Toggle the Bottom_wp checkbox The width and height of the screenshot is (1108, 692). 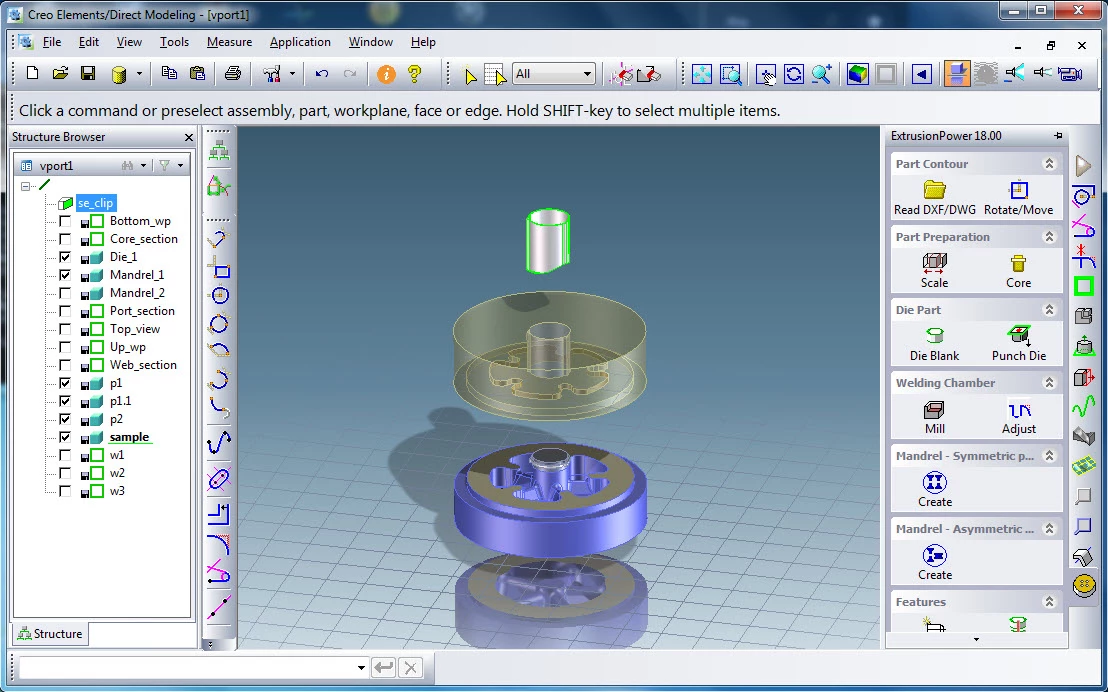pos(65,221)
